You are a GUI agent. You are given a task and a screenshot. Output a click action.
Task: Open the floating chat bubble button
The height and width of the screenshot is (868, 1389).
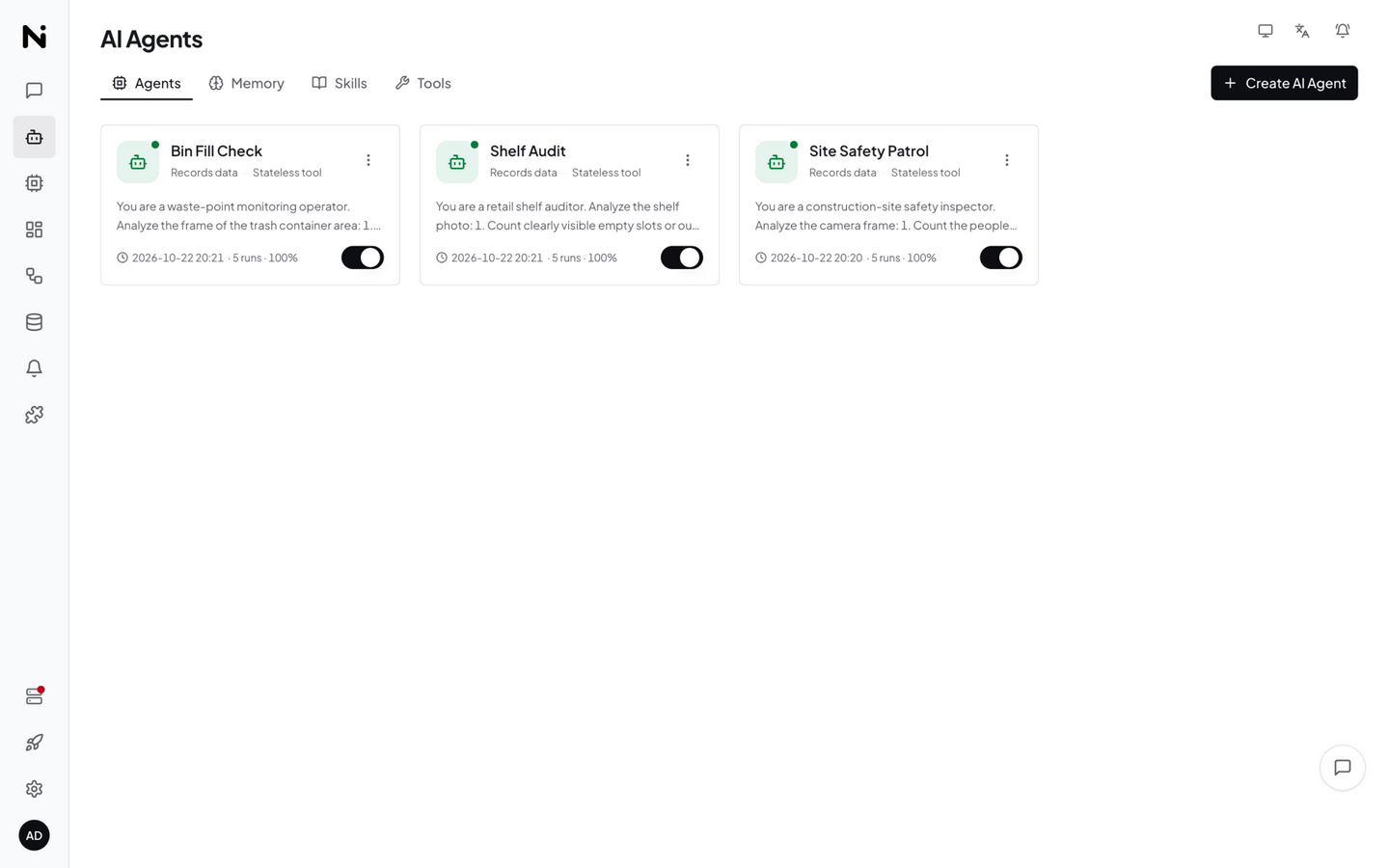(1343, 768)
